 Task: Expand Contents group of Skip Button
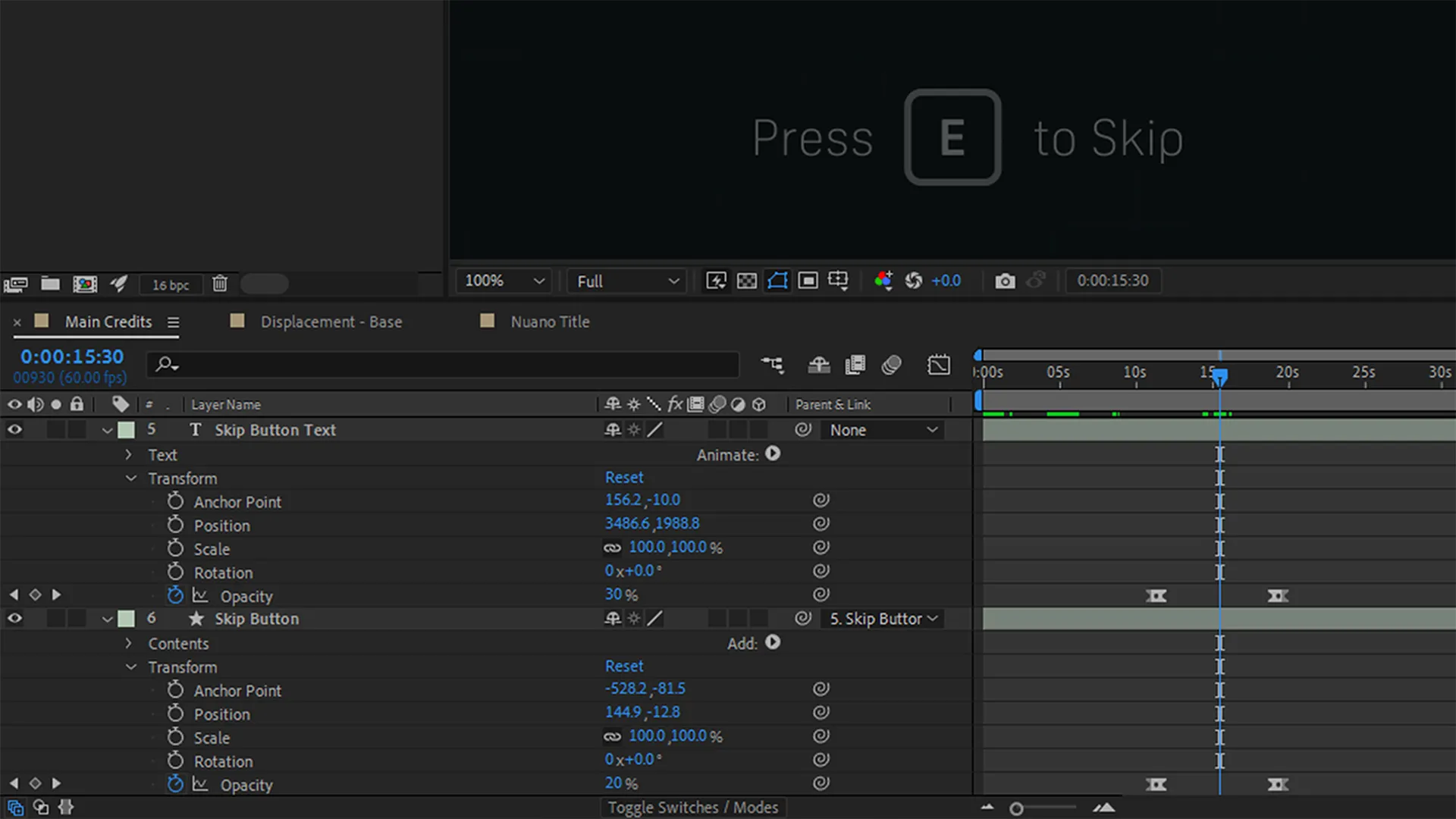tap(129, 643)
